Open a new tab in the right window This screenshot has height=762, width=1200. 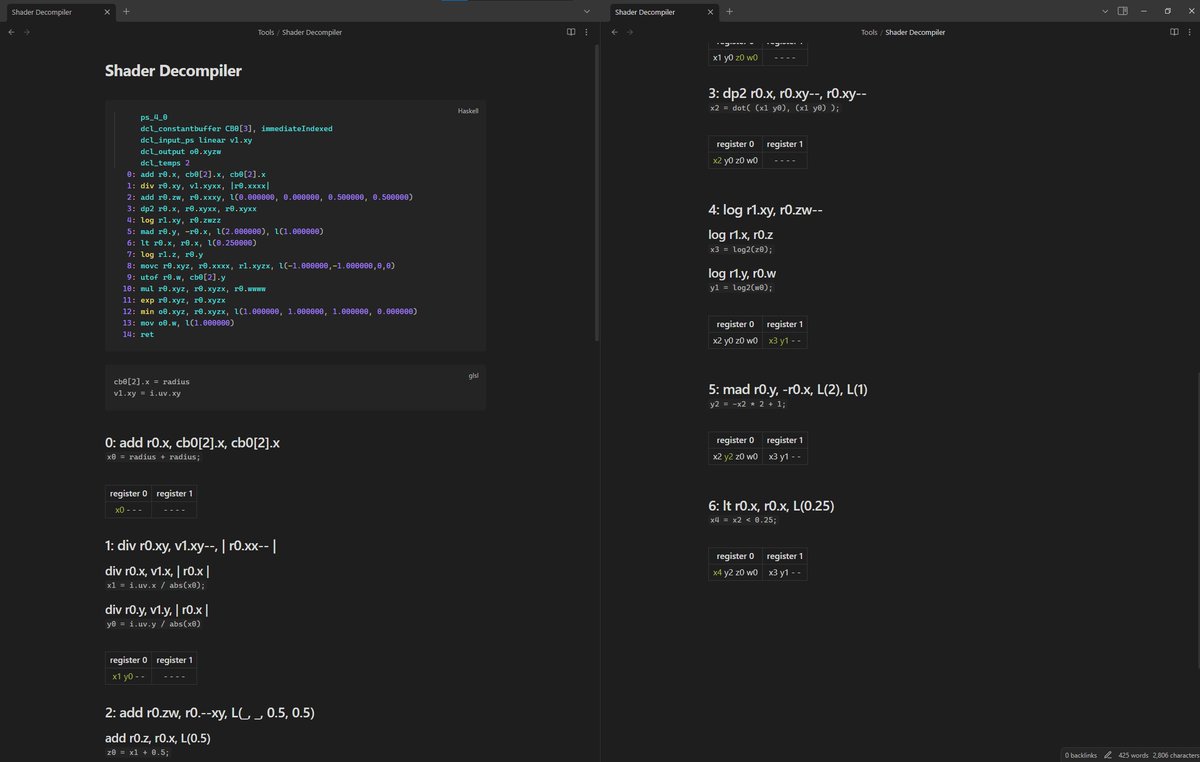(x=729, y=11)
